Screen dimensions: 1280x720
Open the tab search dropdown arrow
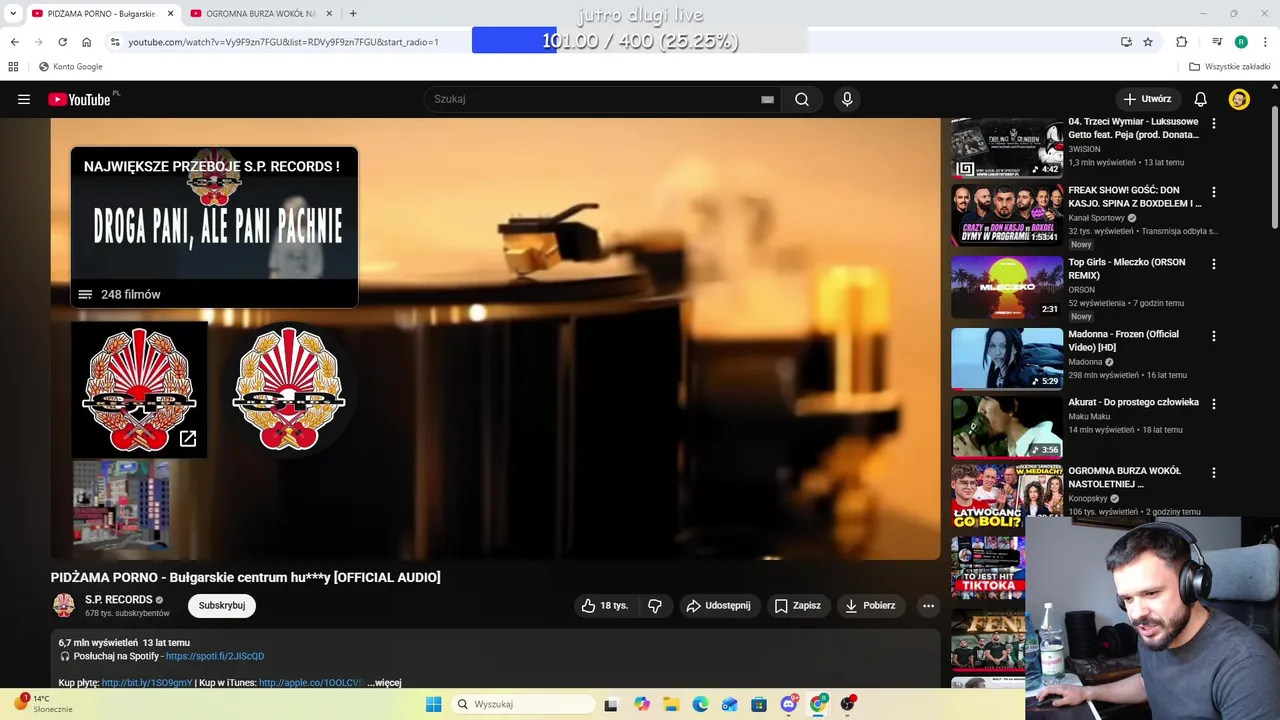(13, 13)
